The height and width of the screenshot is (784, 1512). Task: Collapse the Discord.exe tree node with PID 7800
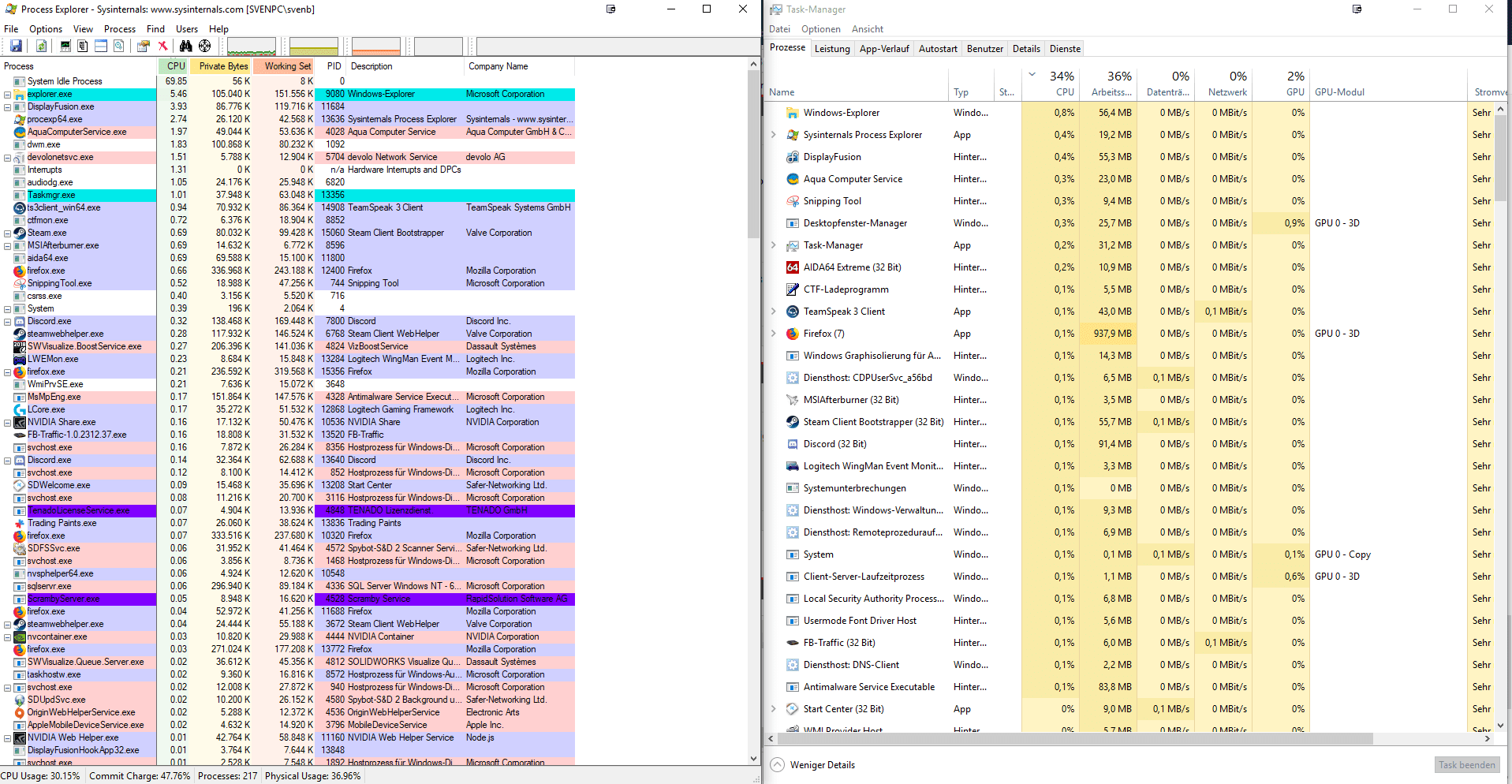tap(7, 321)
